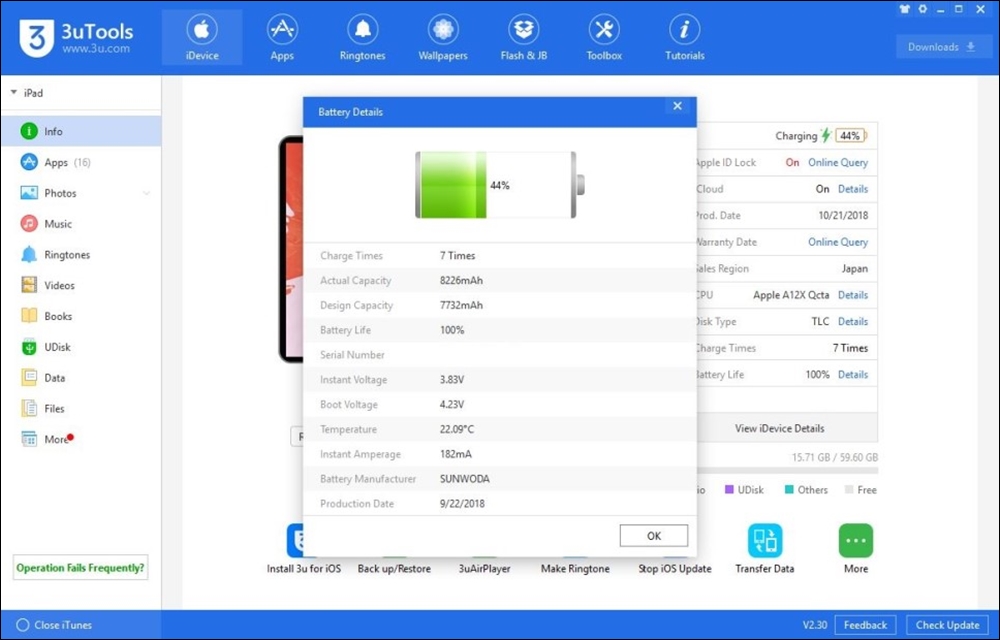Open the Apps store tab

[x=282, y=38]
